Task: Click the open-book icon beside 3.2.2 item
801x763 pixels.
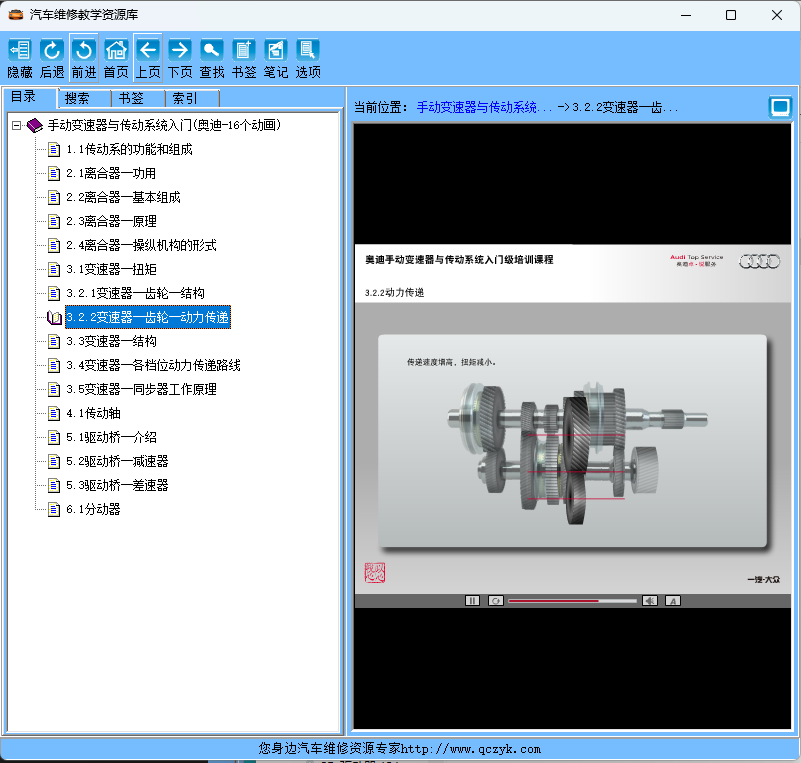Action: click(x=54, y=318)
